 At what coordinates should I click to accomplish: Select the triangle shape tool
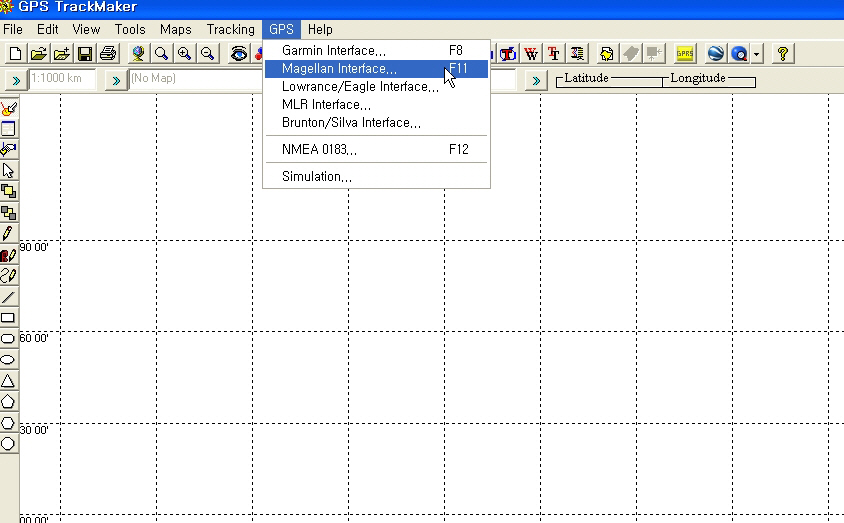9,381
